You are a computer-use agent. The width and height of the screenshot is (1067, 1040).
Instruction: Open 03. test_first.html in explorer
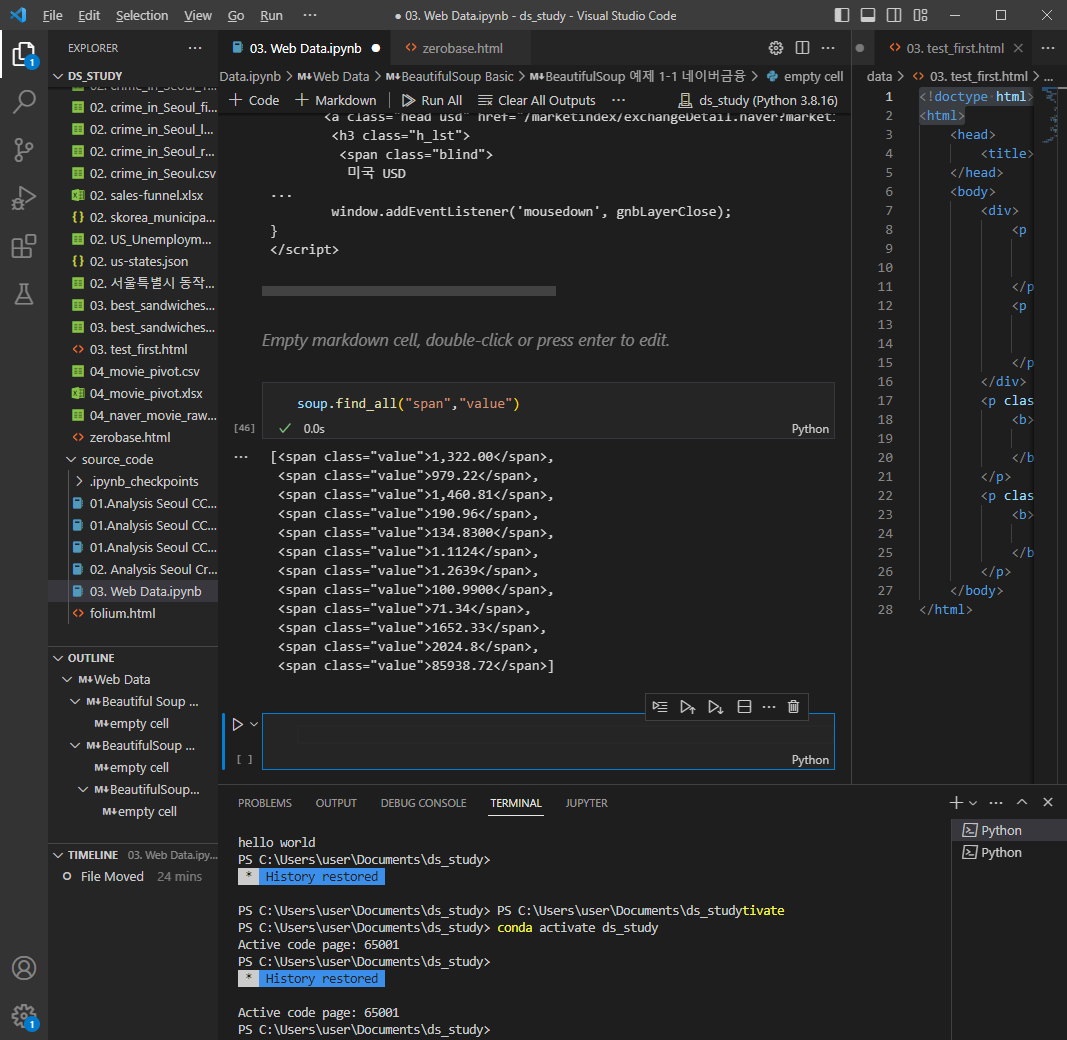coord(138,349)
